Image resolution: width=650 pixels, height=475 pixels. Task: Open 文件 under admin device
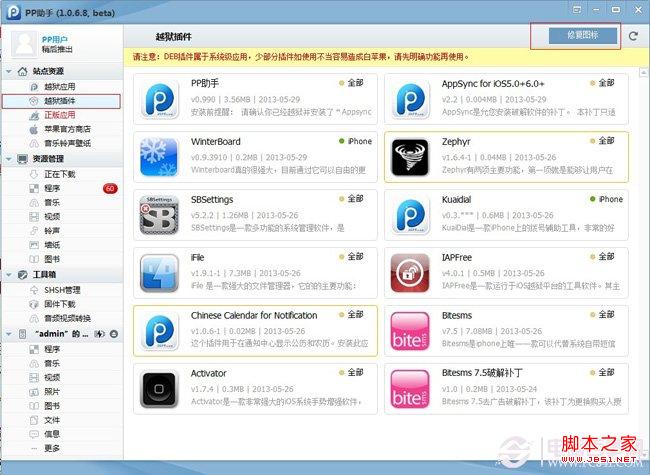(52, 420)
